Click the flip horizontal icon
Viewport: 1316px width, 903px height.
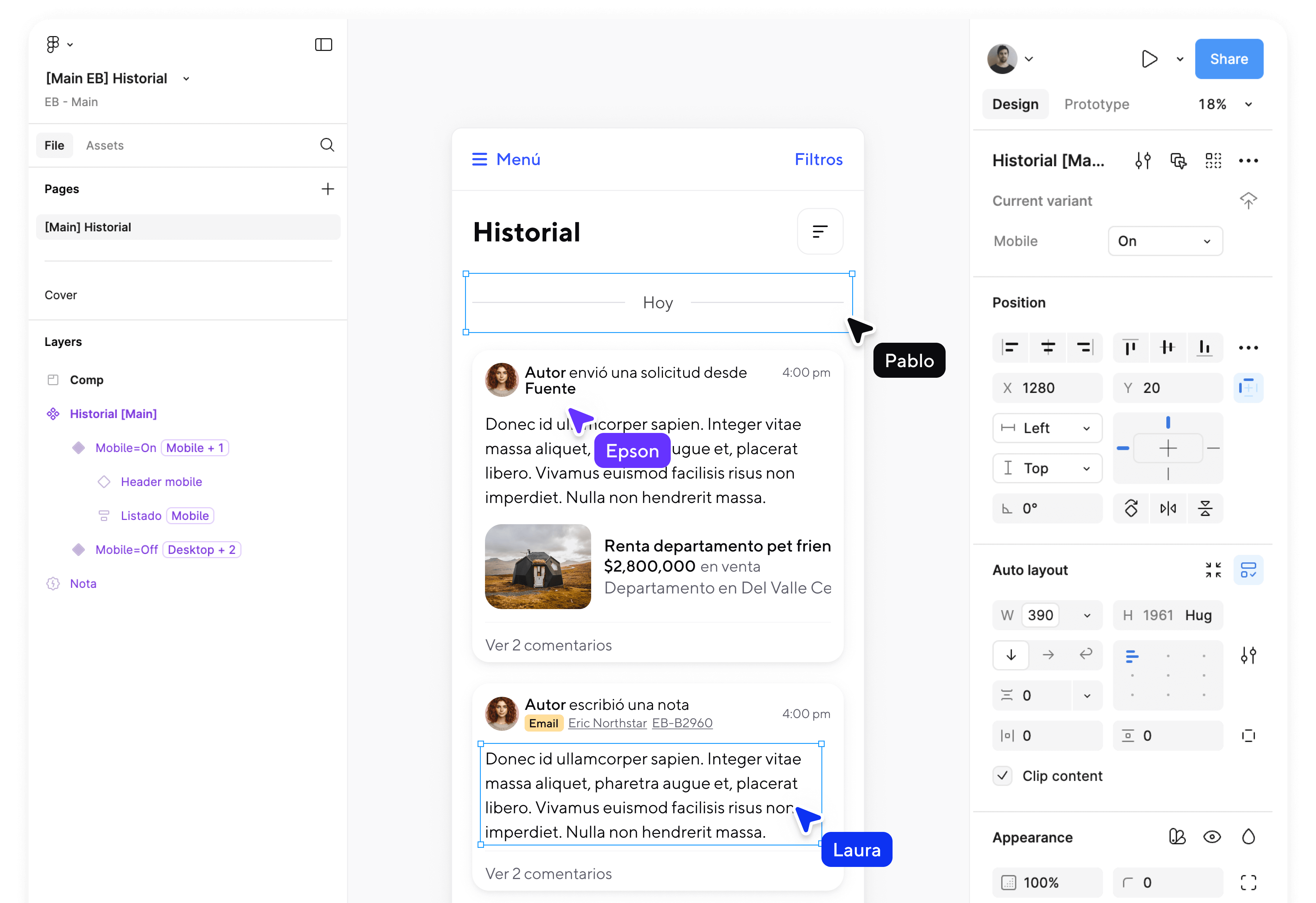[x=1168, y=508]
